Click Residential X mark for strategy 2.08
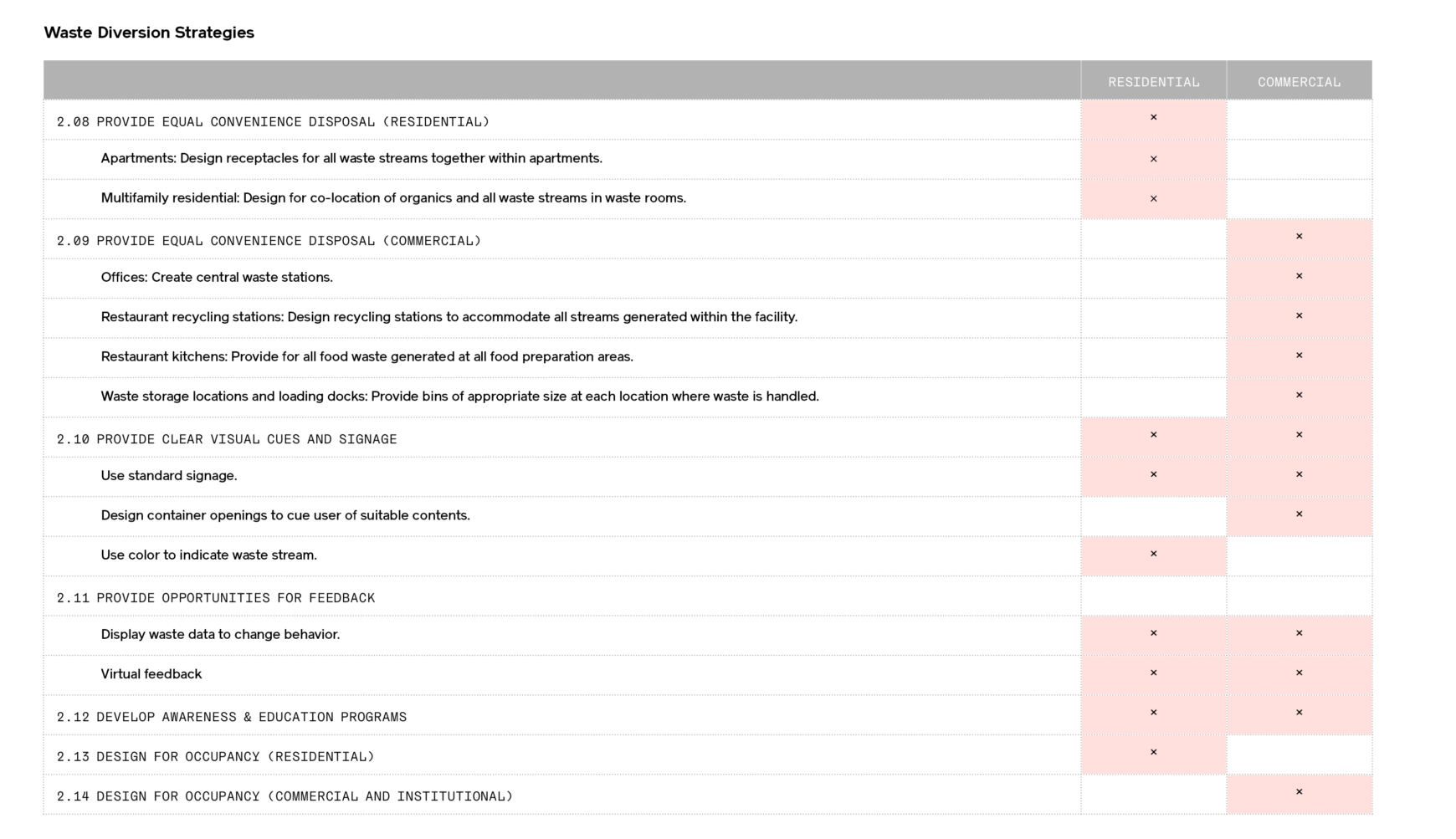Image resolution: width=1456 pixels, height=839 pixels. (x=1153, y=117)
